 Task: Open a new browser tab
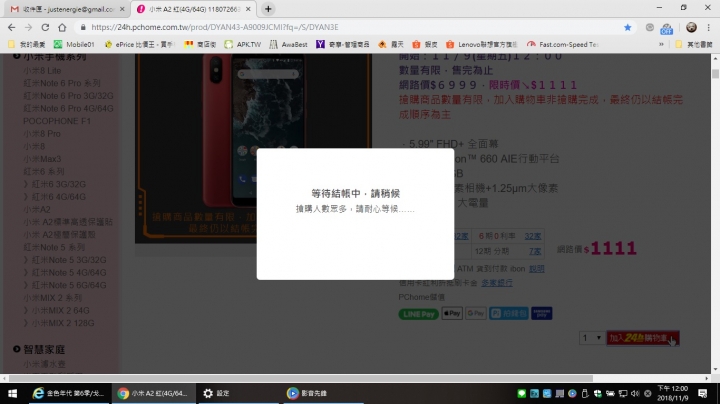click(x=268, y=9)
